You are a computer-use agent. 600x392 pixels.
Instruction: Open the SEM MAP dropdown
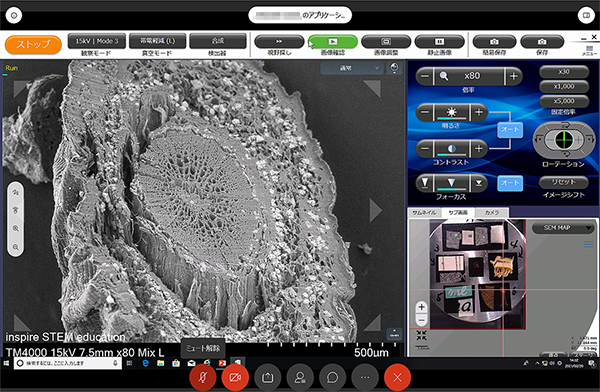(563, 228)
